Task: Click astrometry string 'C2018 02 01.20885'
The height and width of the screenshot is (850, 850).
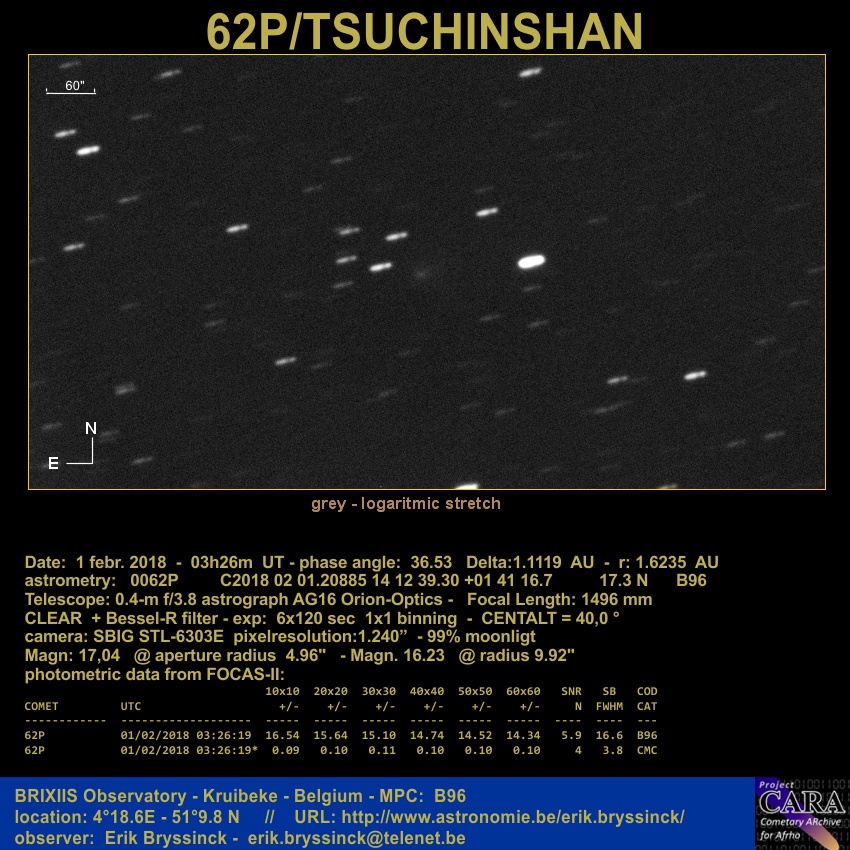Action: tap(293, 581)
